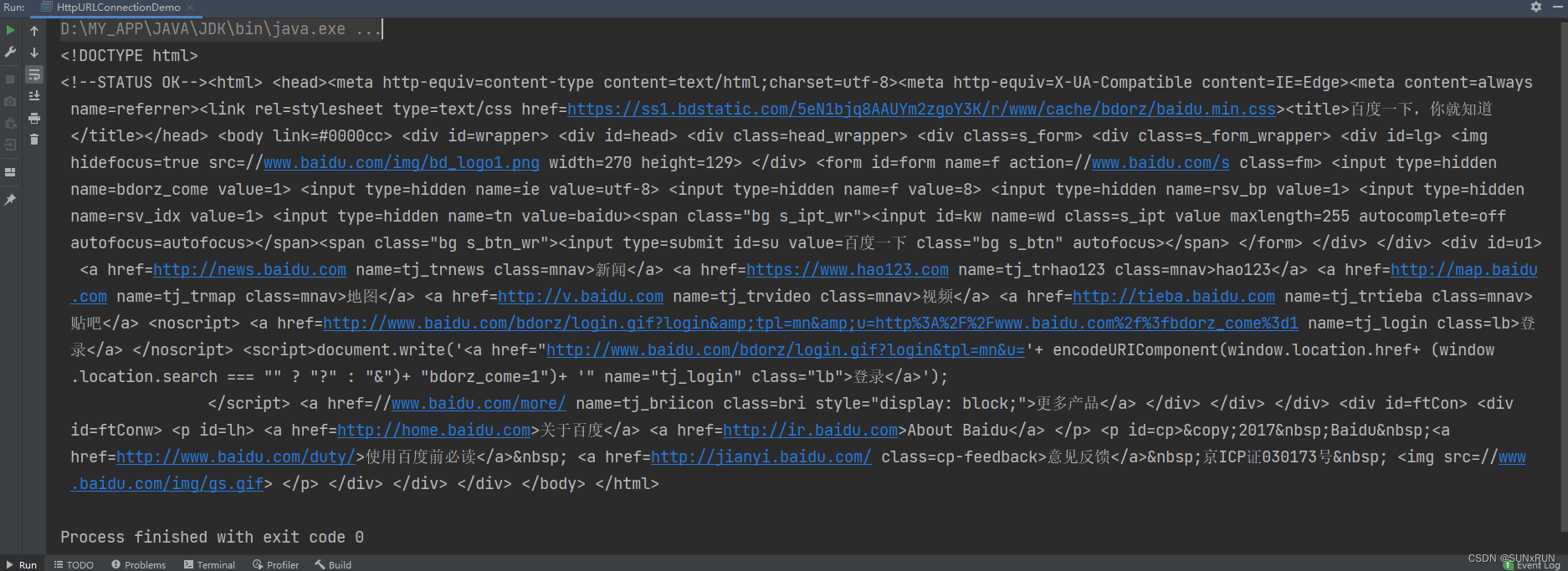Select the HttpURLConnectionDemo run tab

click(118, 7)
